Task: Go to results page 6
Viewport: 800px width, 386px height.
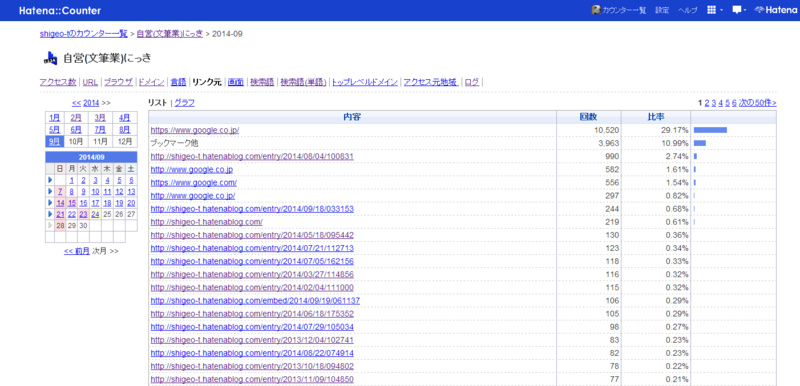Action: (734, 103)
